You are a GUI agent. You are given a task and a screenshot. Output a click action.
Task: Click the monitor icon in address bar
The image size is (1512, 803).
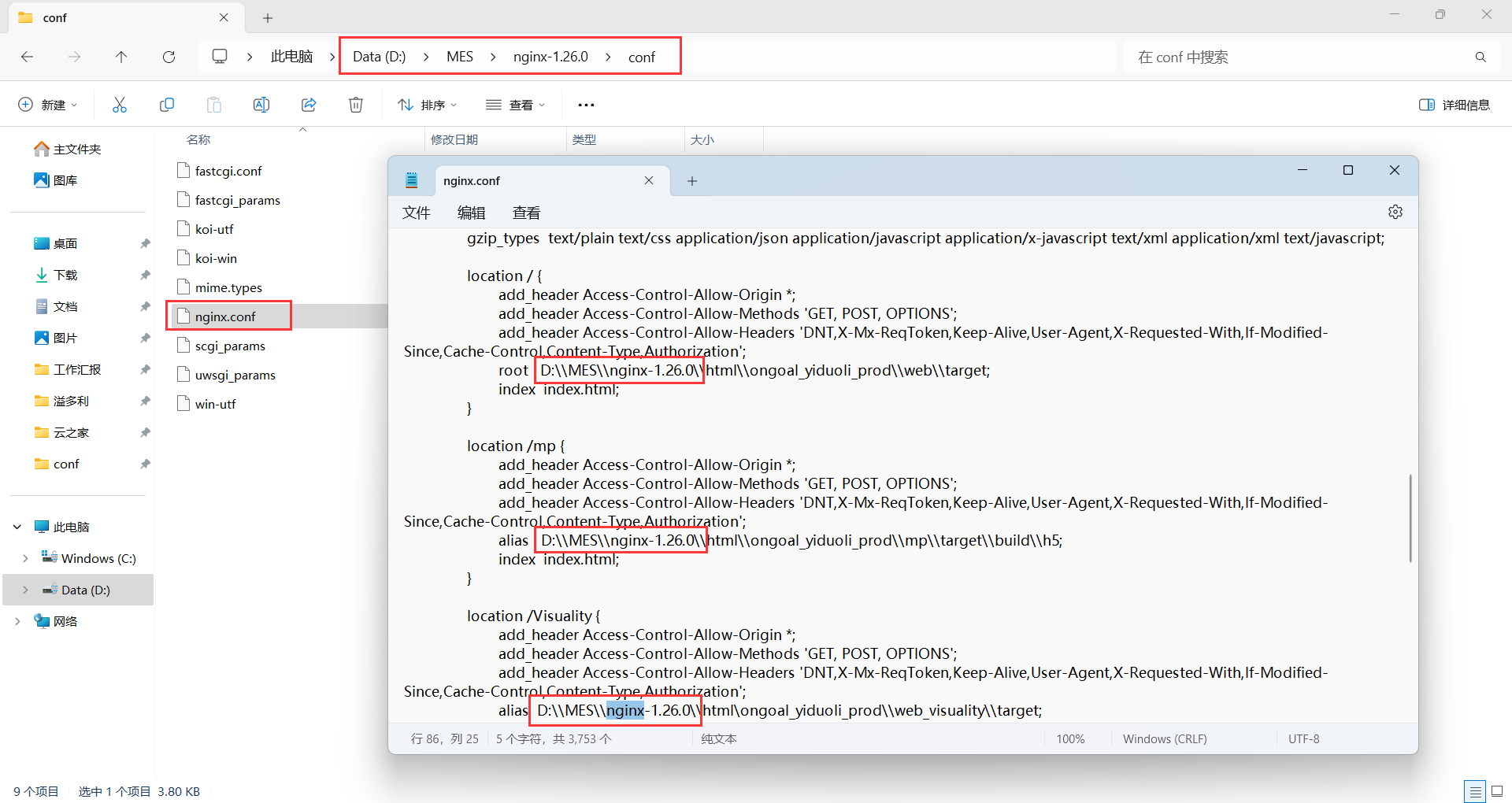(220, 57)
